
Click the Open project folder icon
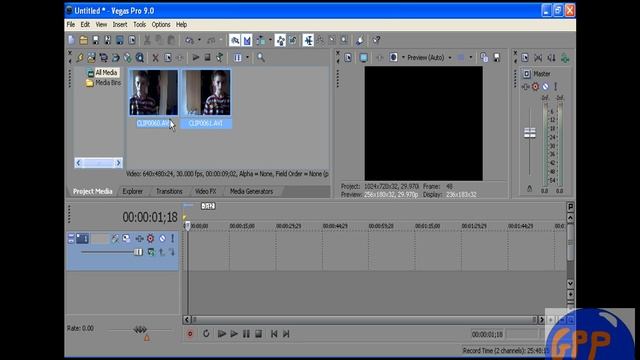click(x=83, y=40)
